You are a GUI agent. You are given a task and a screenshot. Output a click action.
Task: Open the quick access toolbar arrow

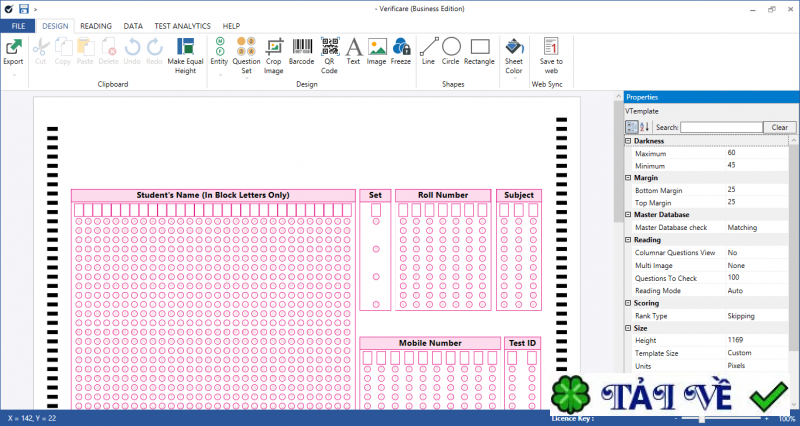point(36,9)
